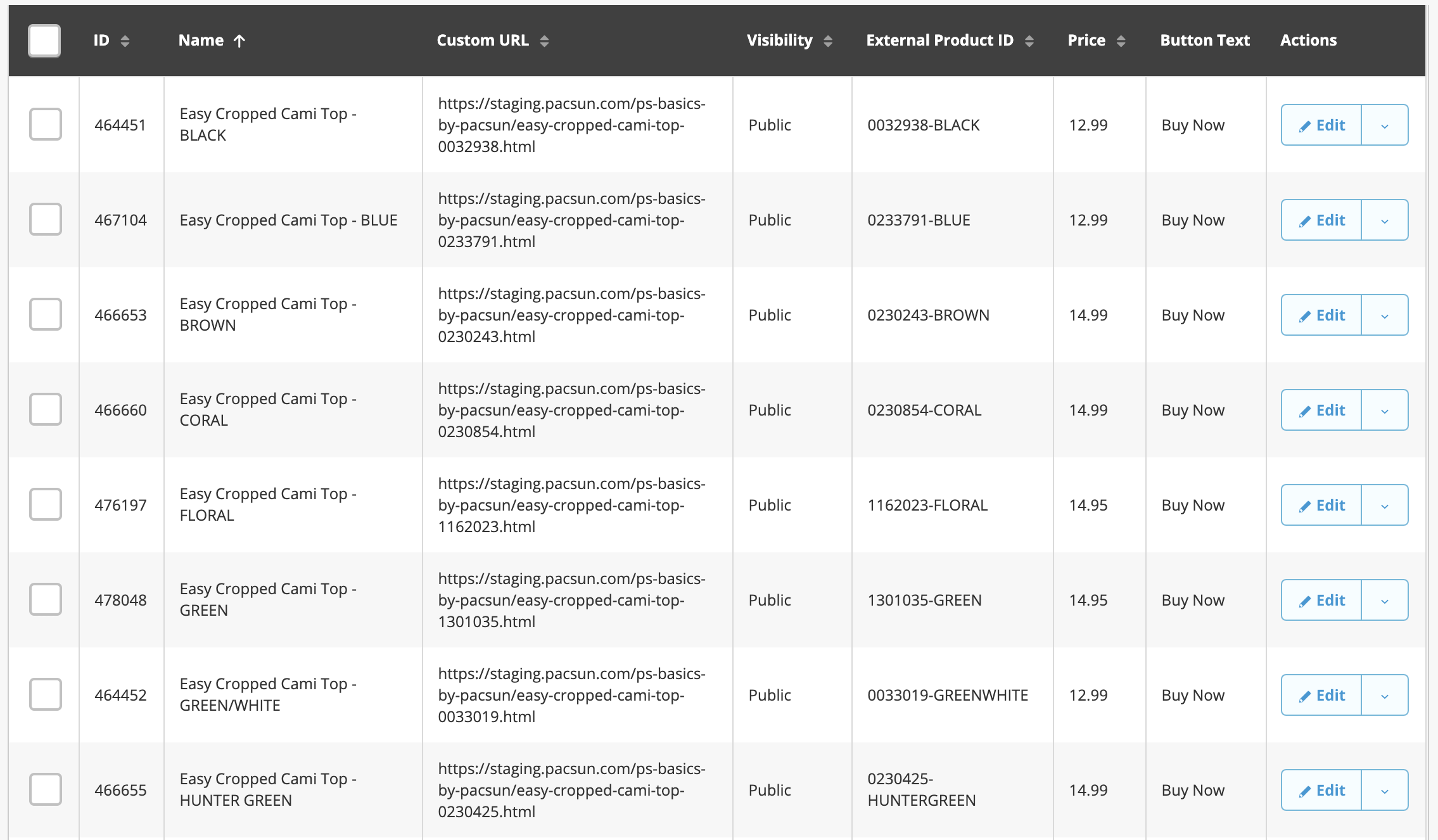
Task: Open actions dropdown for 0032938-BLACK row
Action: point(1385,125)
